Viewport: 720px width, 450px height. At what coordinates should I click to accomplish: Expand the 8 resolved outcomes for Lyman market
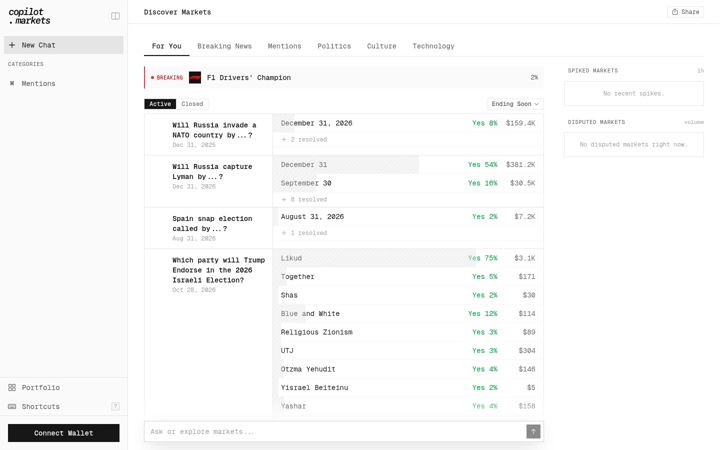coord(304,200)
